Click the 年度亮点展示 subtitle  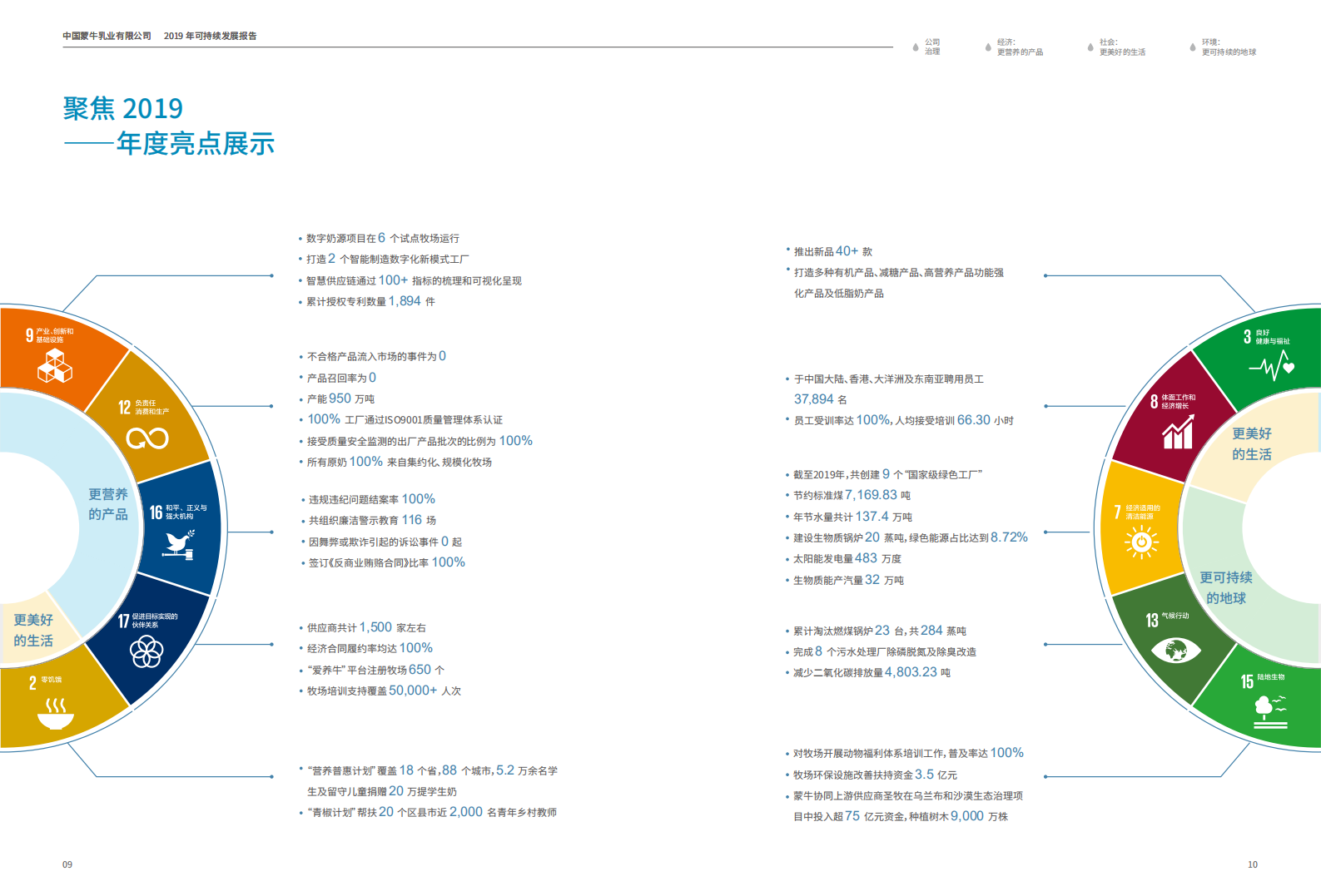coord(196,143)
